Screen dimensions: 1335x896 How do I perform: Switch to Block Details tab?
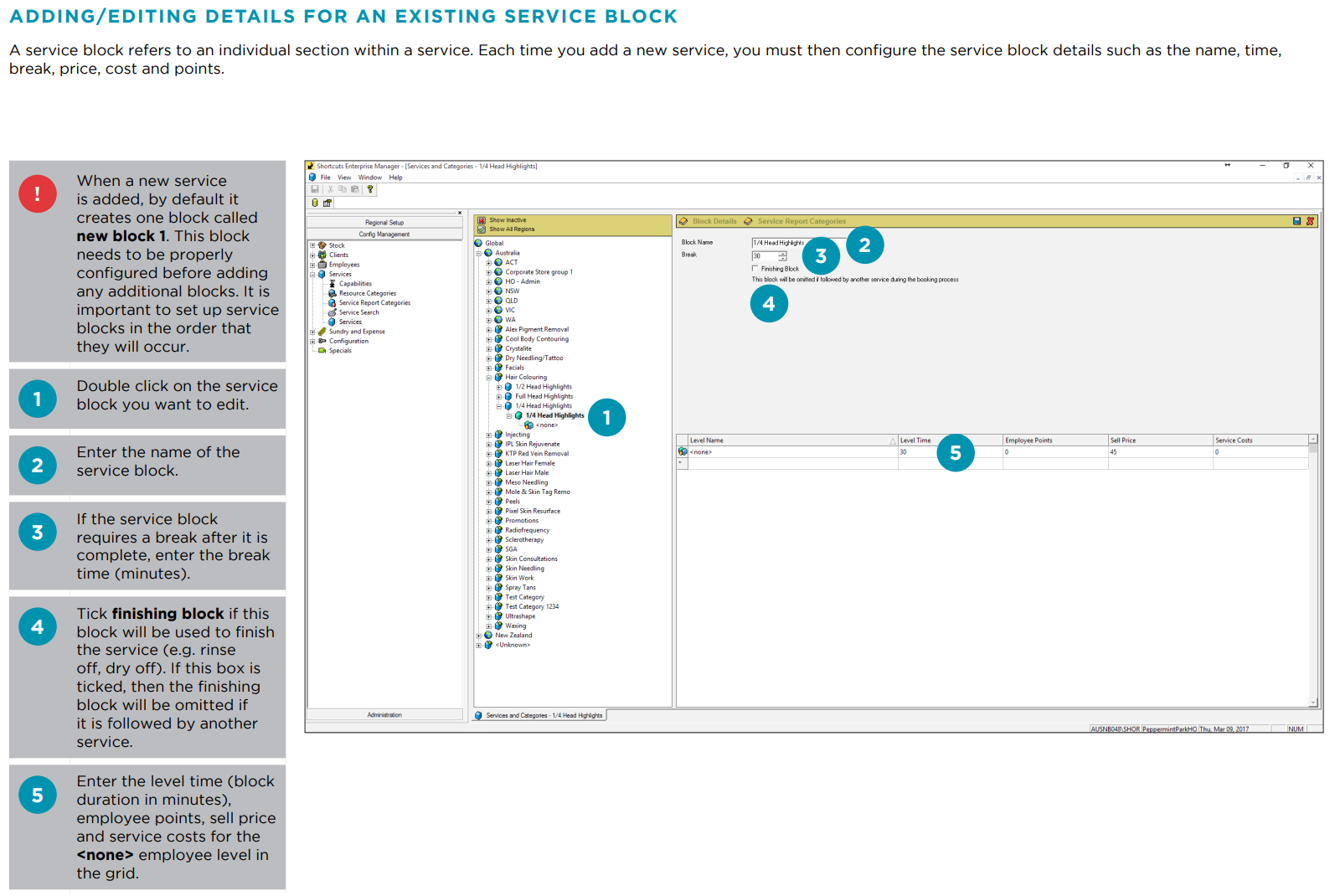point(708,221)
